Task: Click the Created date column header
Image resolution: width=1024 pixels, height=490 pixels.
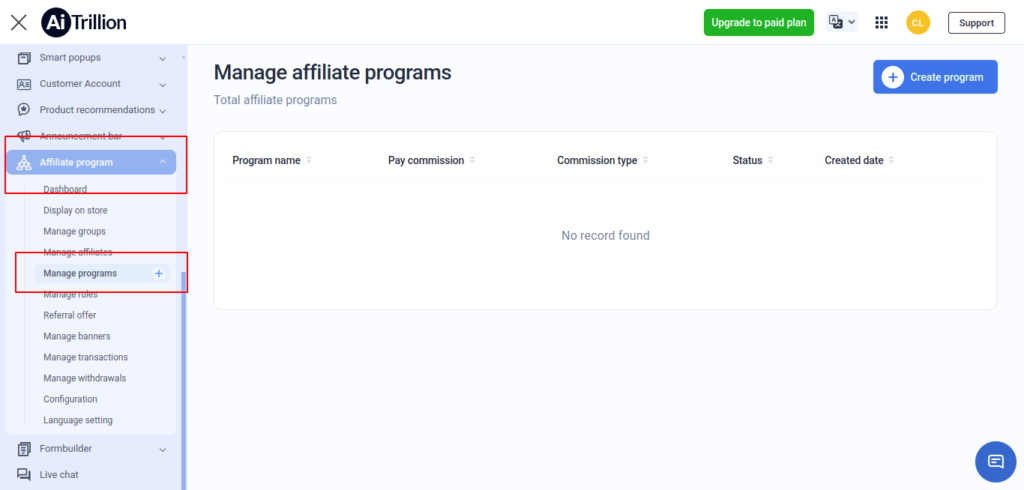Action: click(x=854, y=160)
